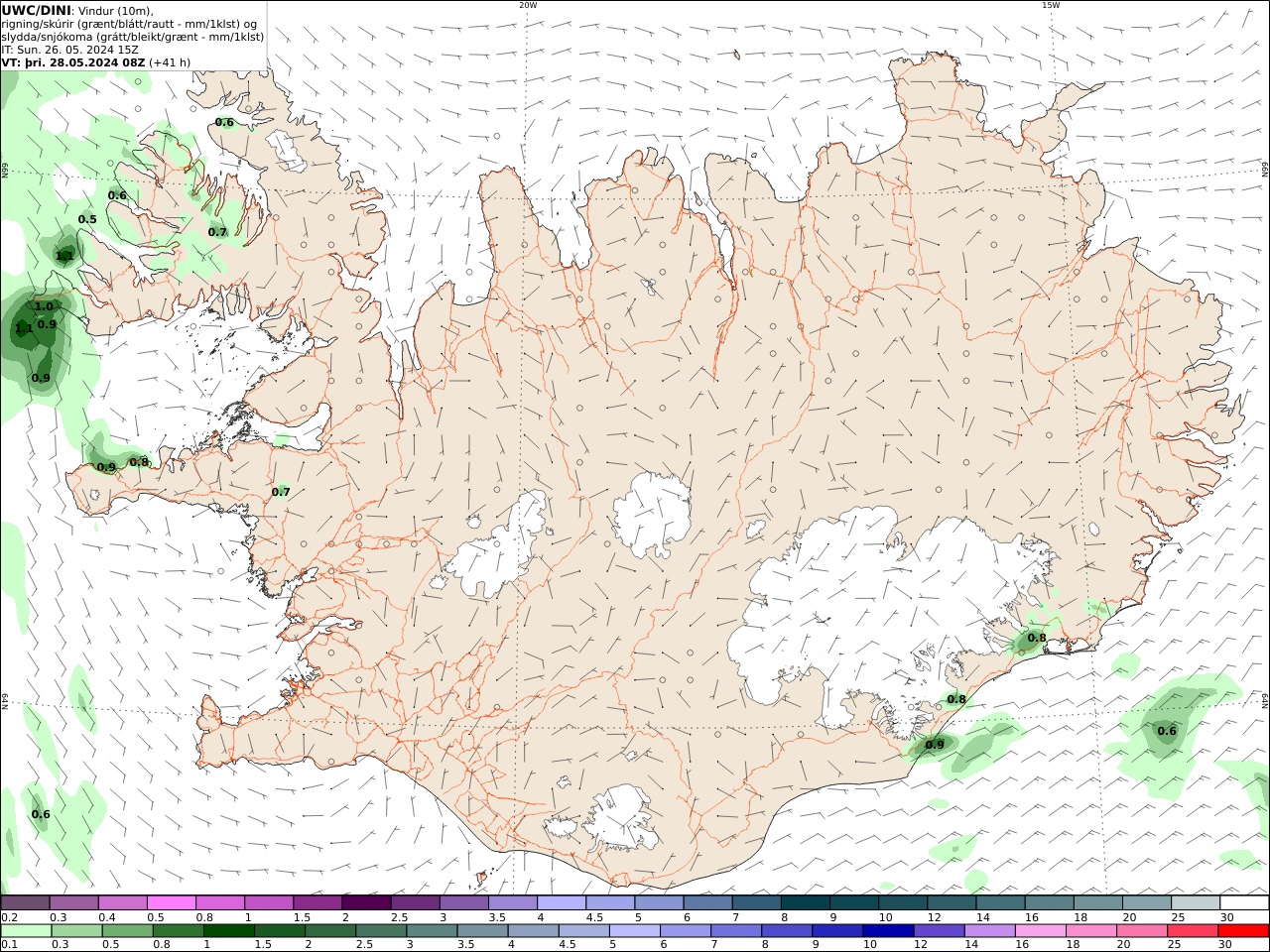
Task: Click the '0.6' value over the southeast ocean
Action: tap(1167, 731)
